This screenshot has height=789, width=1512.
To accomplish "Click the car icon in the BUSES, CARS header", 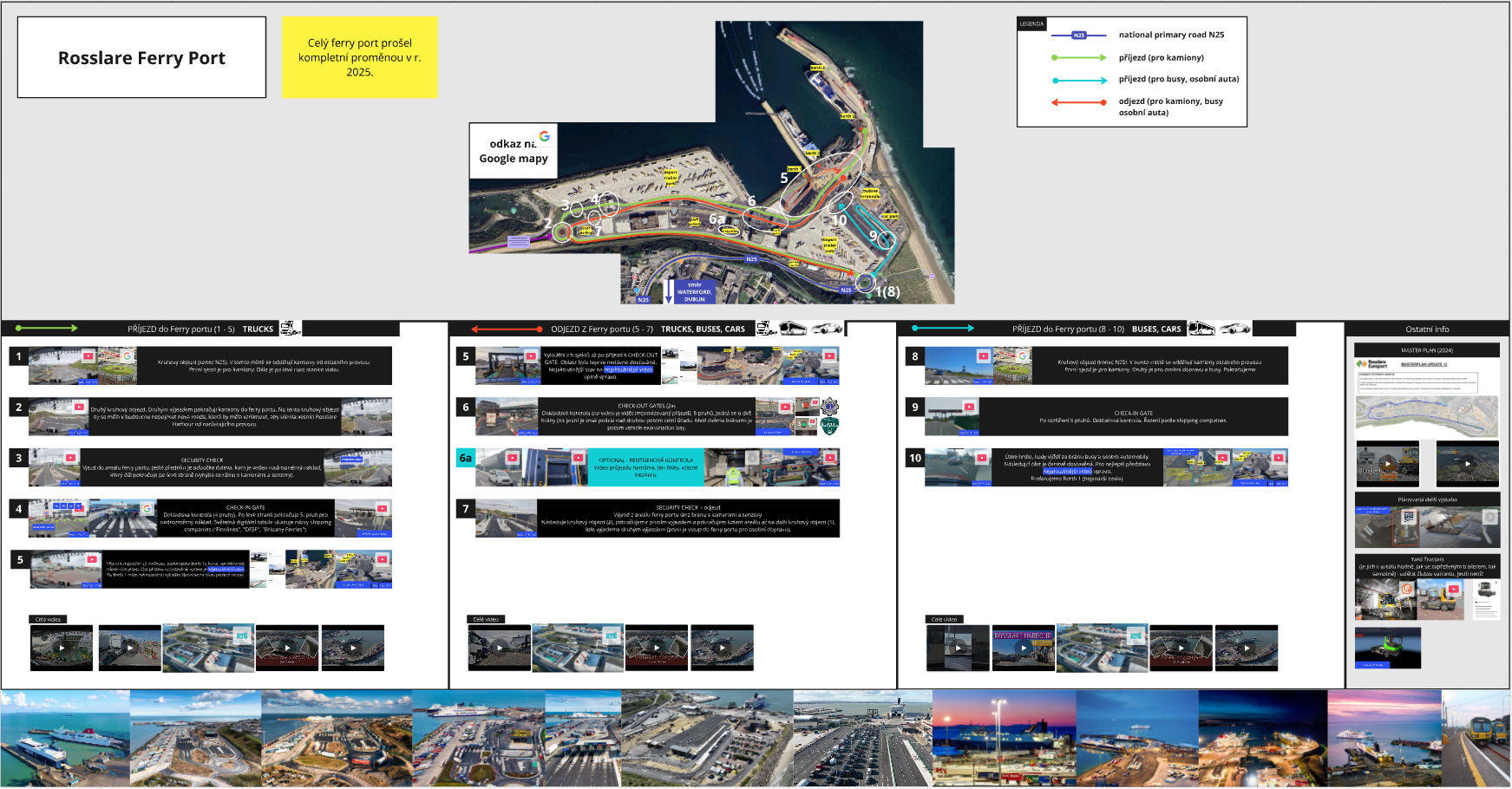I will click(1234, 329).
